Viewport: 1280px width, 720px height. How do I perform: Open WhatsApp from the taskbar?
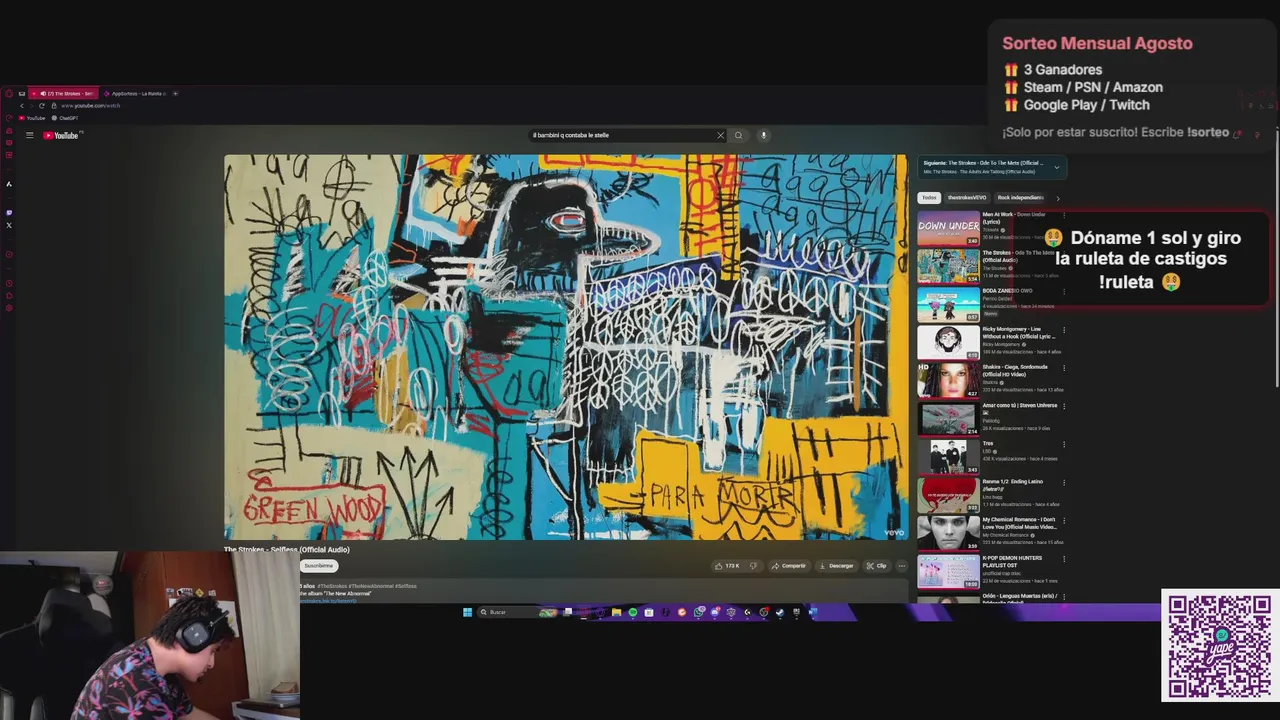699,612
